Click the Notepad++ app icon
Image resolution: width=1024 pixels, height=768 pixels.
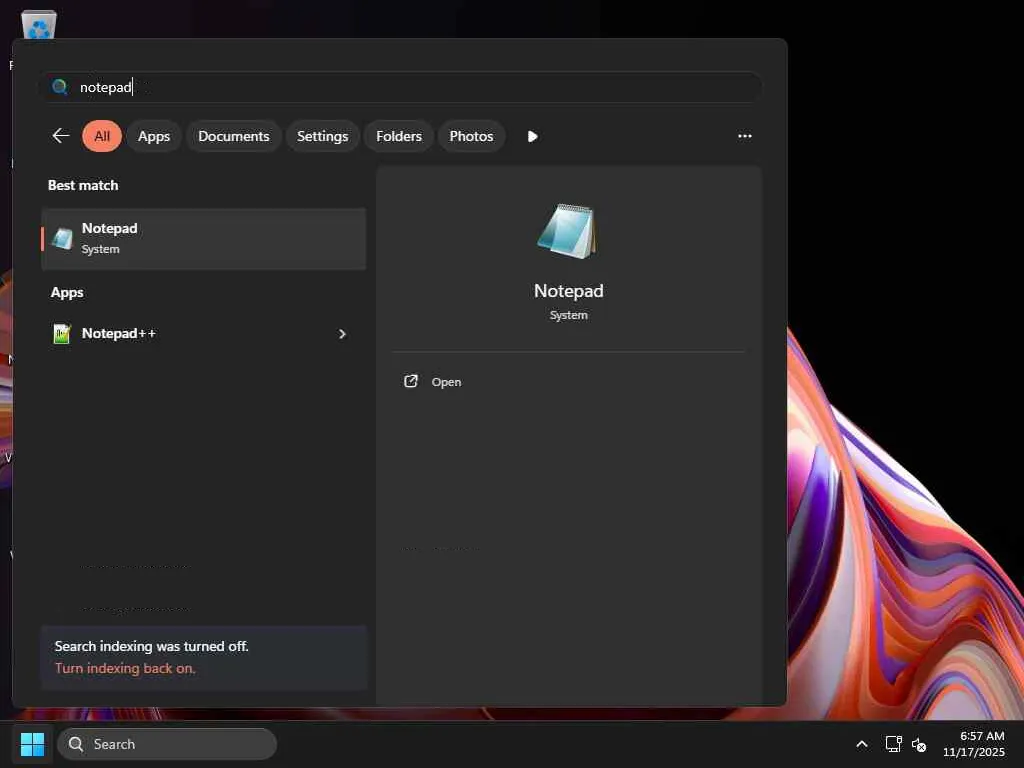coord(62,334)
